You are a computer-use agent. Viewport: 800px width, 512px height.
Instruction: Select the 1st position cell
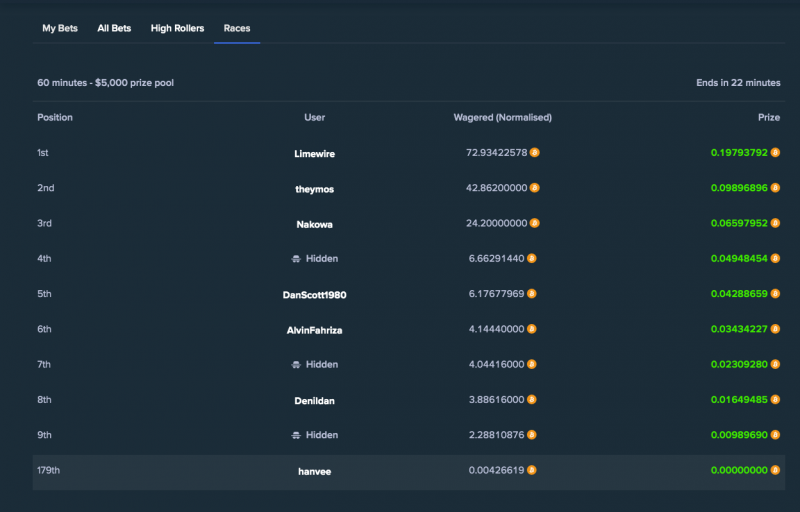coord(43,152)
